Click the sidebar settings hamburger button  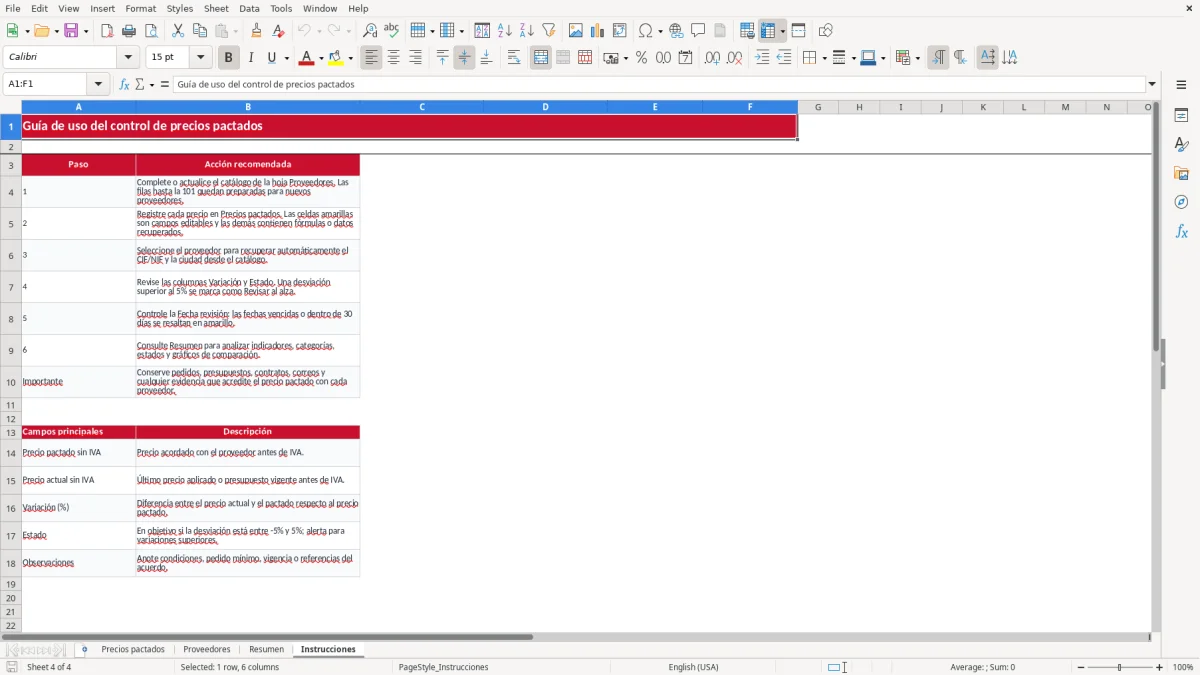(x=1181, y=84)
